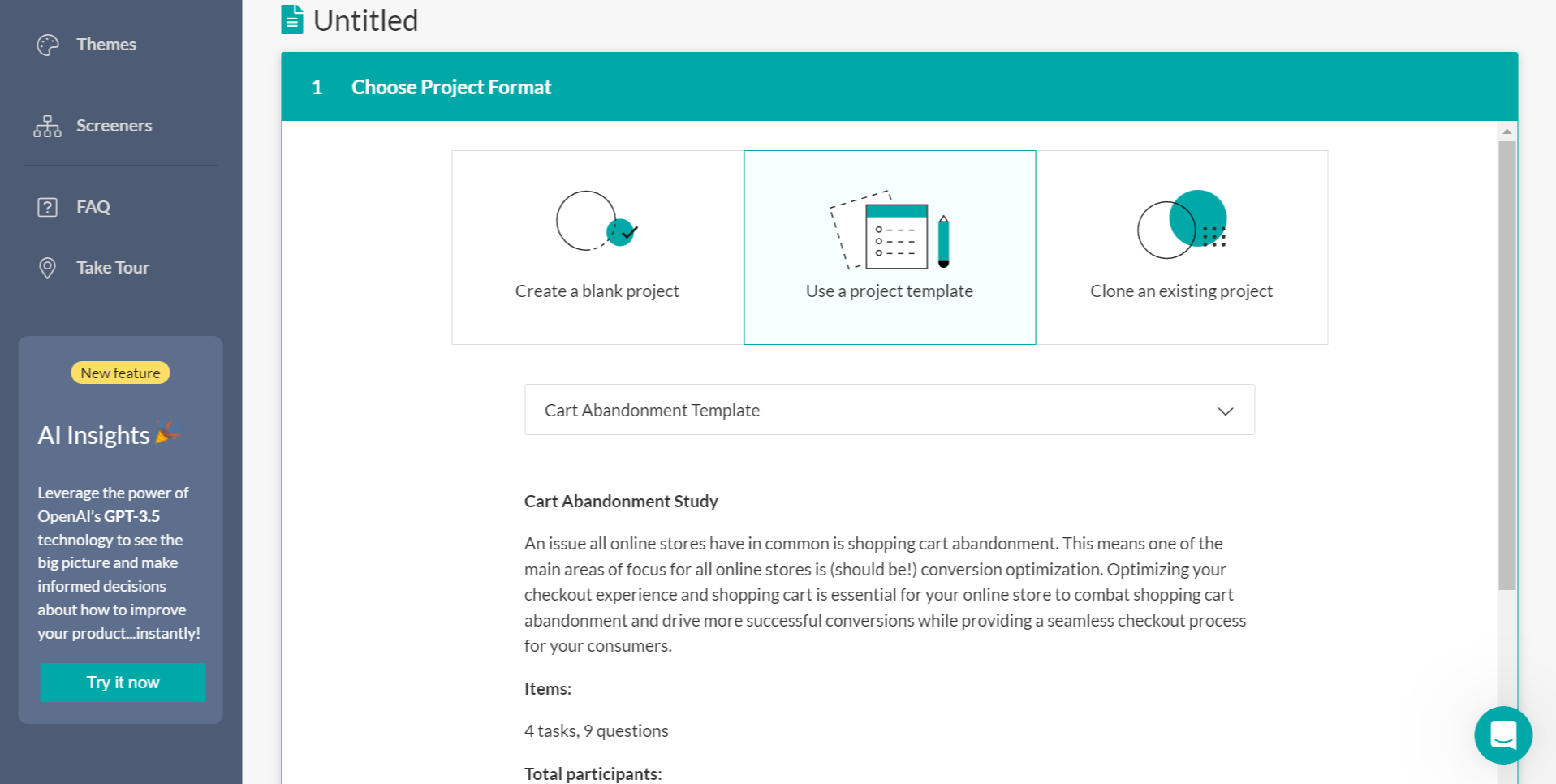This screenshot has width=1556, height=784.
Task: Click the template dropdown chevron arrow
Action: 1226,411
